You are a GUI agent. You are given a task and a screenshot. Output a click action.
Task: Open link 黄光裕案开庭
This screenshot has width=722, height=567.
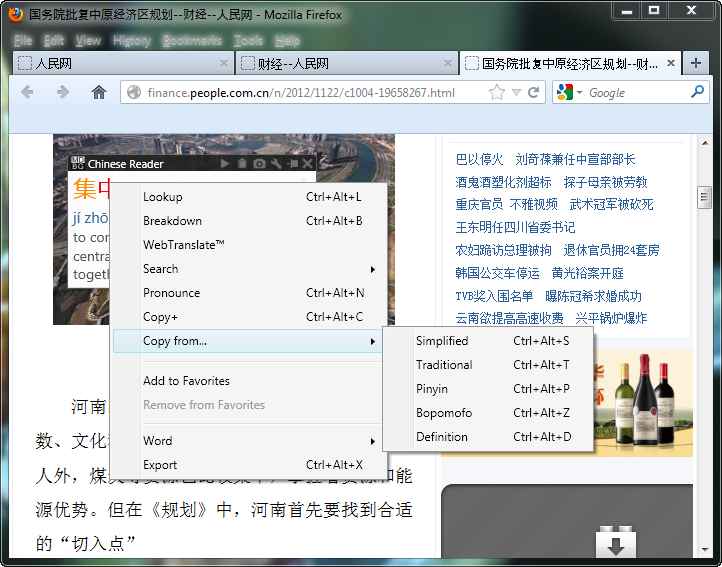pyautogui.click(x=588, y=273)
